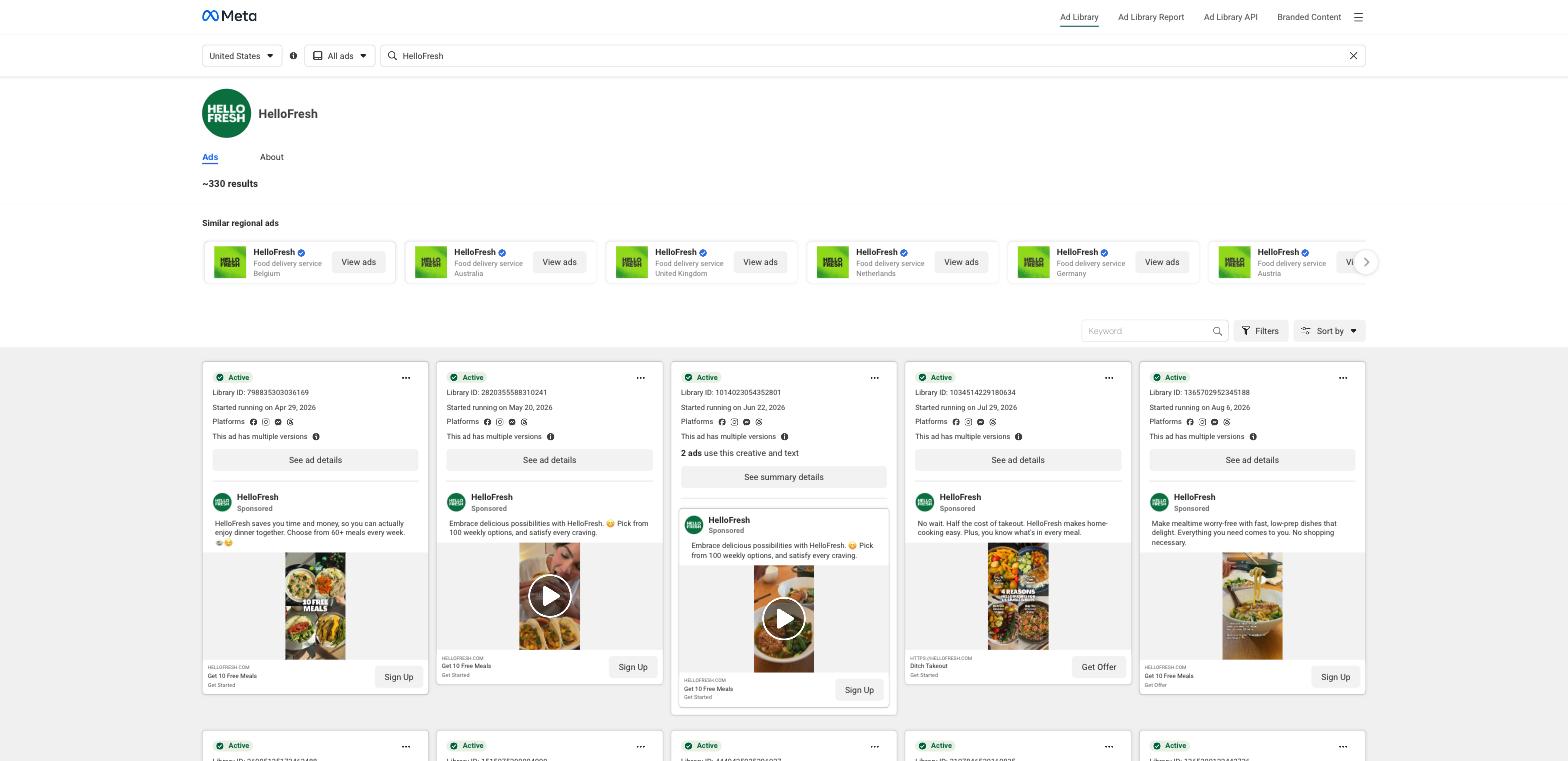Open the Sort by dropdown
Viewport: 1568px width, 761px height.
(1329, 331)
